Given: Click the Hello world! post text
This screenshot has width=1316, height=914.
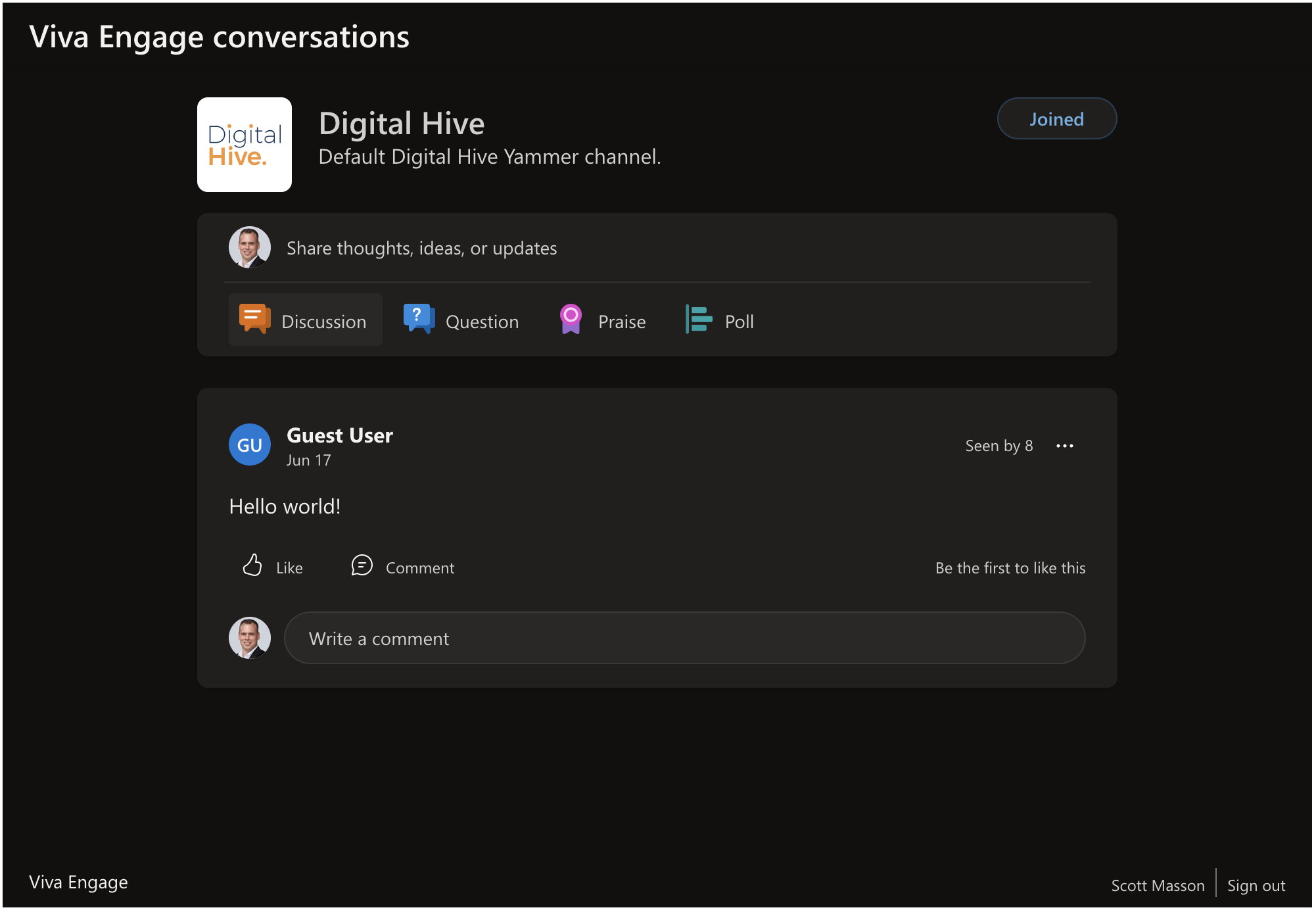Looking at the screenshot, I should pos(285,506).
